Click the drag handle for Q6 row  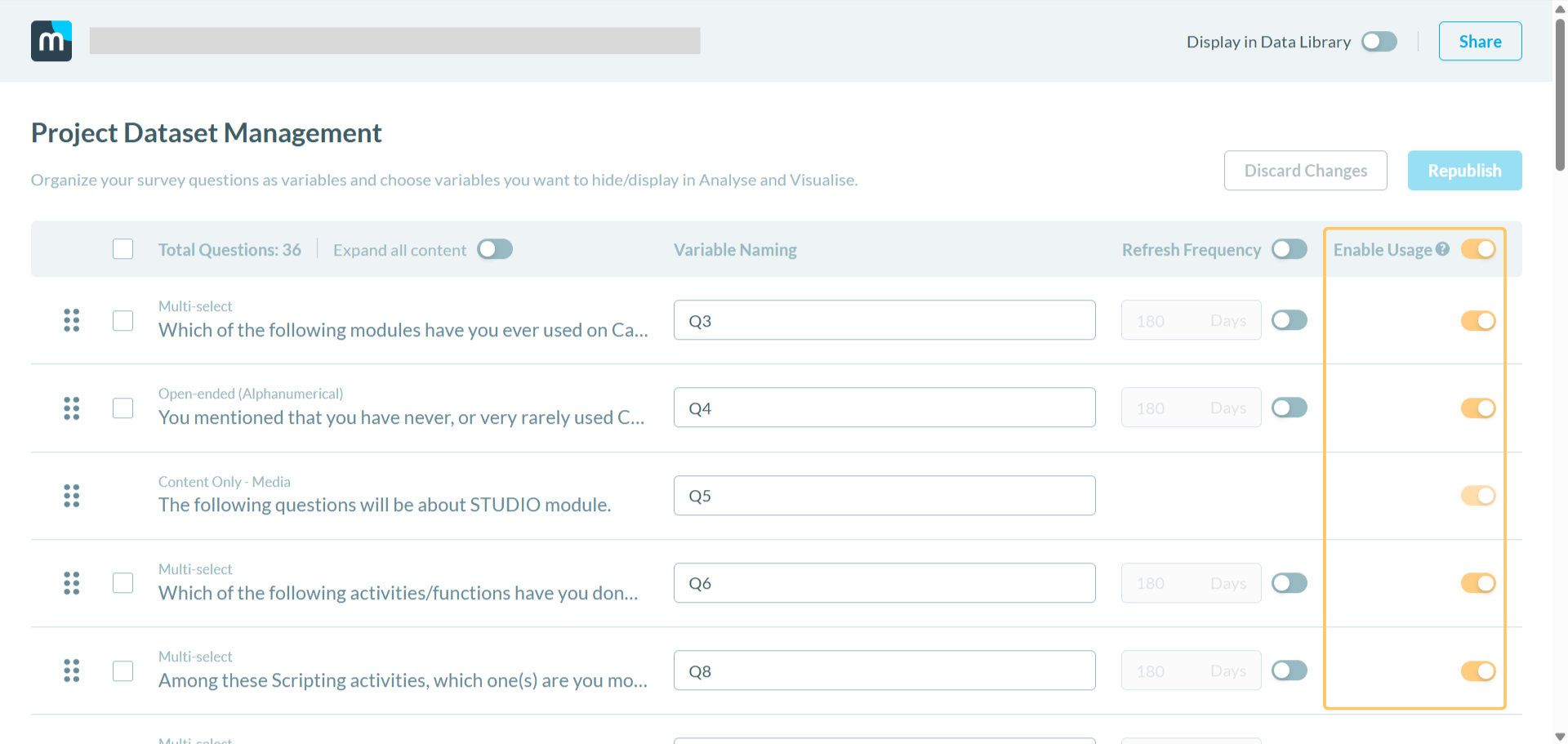pyautogui.click(x=72, y=583)
